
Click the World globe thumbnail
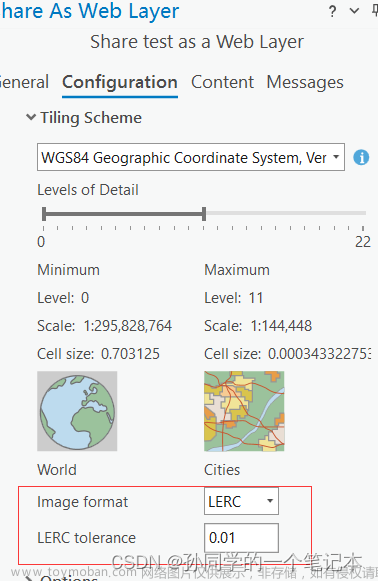[77, 411]
